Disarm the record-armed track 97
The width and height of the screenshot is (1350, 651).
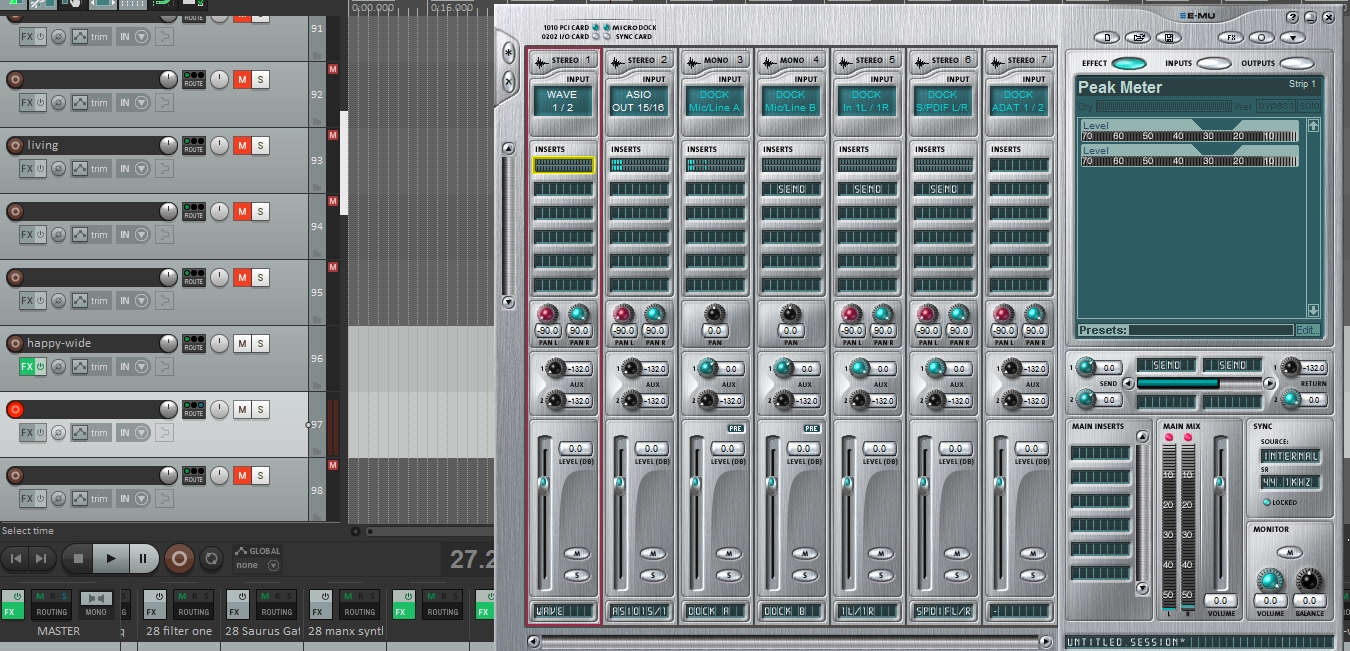pyautogui.click(x=15, y=409)
